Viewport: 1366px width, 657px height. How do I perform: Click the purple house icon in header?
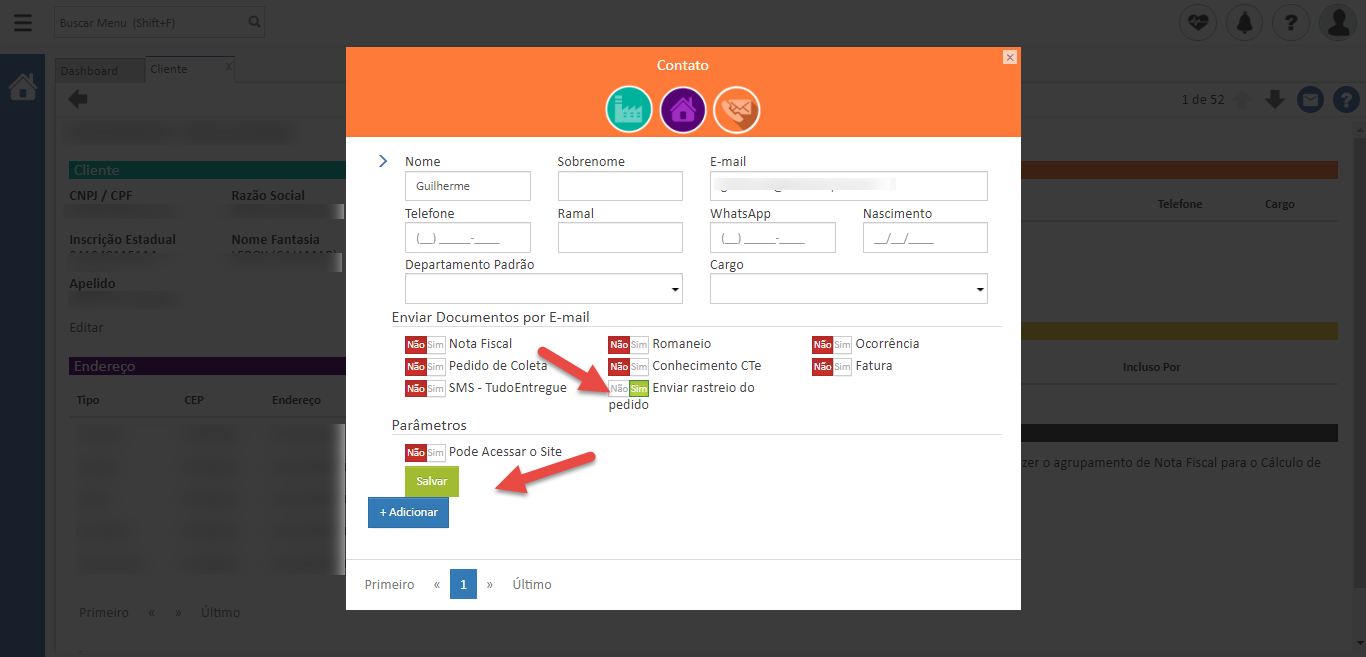(683, 110)
